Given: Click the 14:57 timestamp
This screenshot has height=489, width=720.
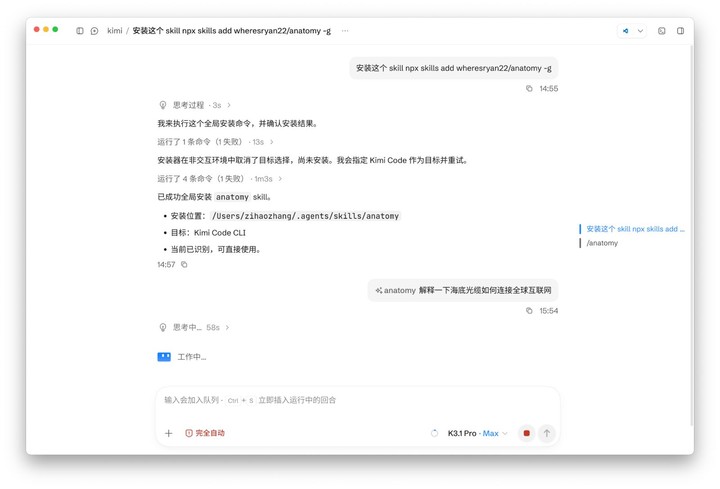Looking at the screenshot, I should pos(166,264).
